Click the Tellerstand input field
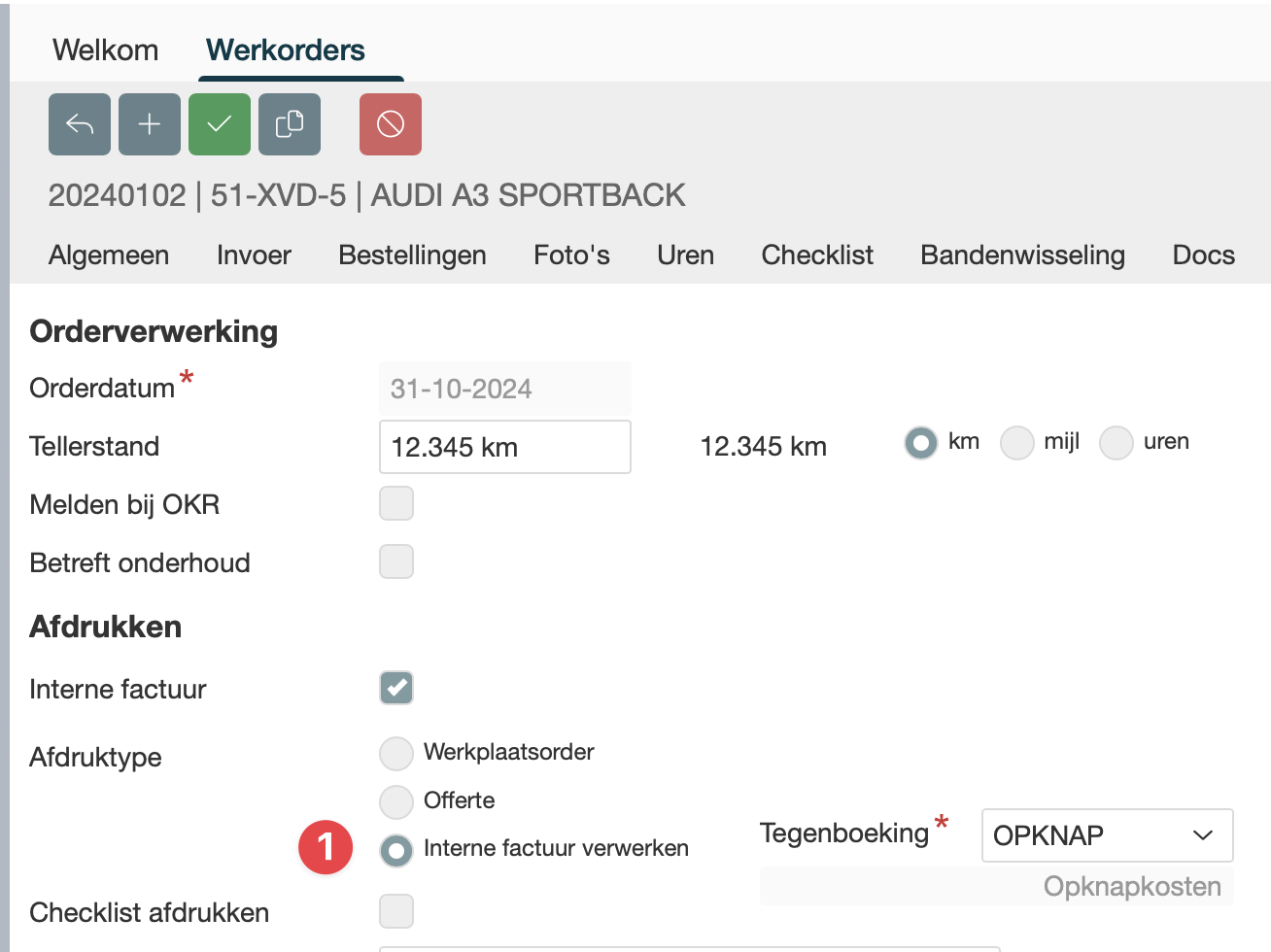Viewport: 1271px width, 952px height. (504, 447)
